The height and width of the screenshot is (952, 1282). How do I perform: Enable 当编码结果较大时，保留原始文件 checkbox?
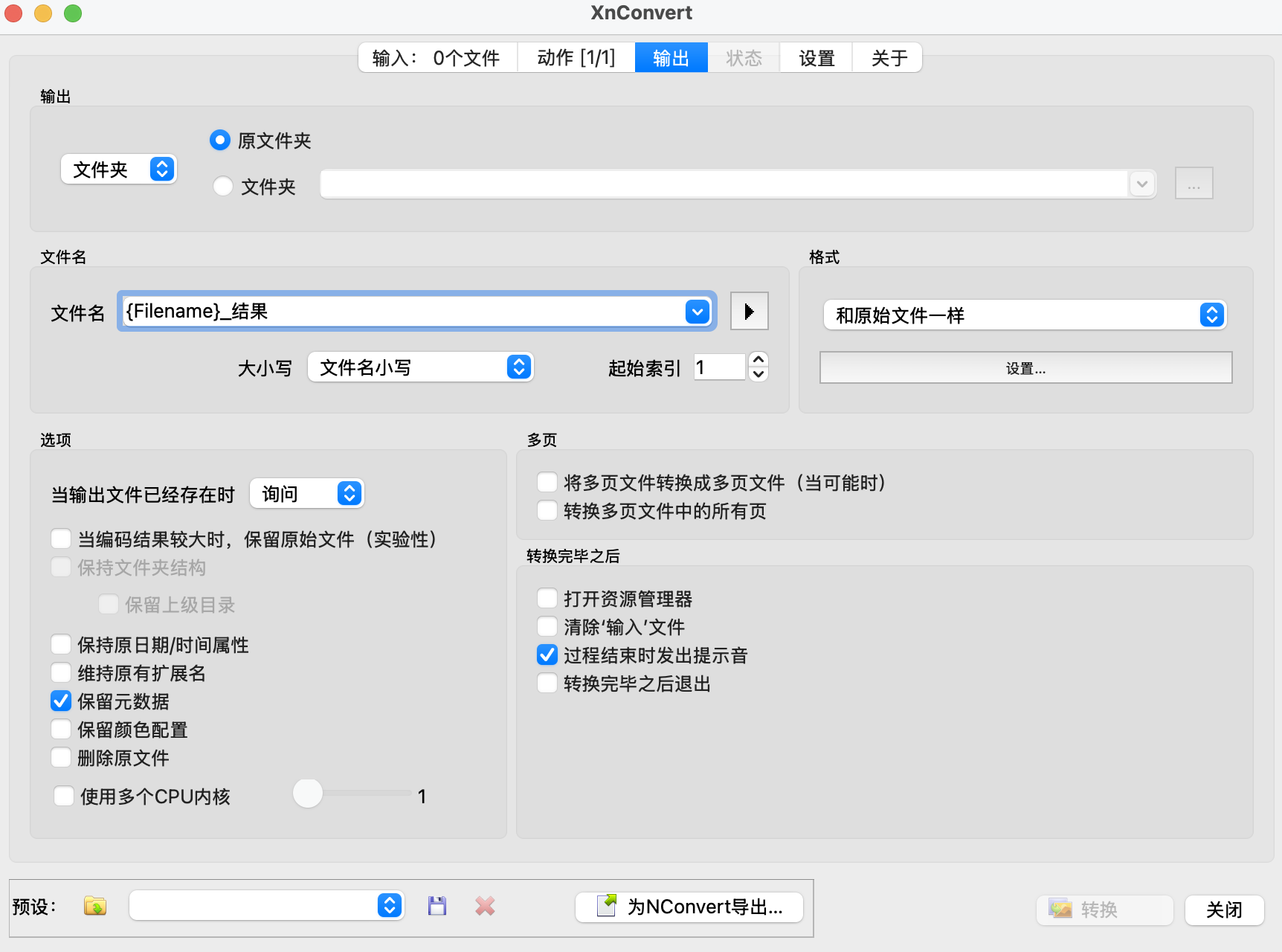pos(61,538)
